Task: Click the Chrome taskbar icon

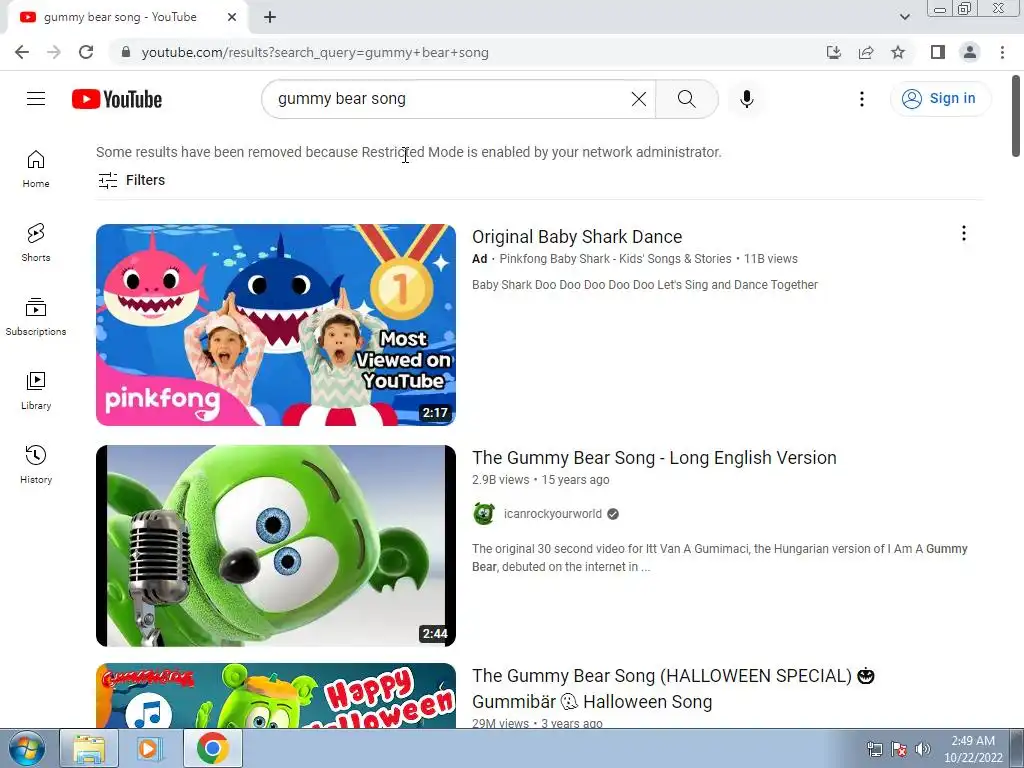Action: [213, 748]
